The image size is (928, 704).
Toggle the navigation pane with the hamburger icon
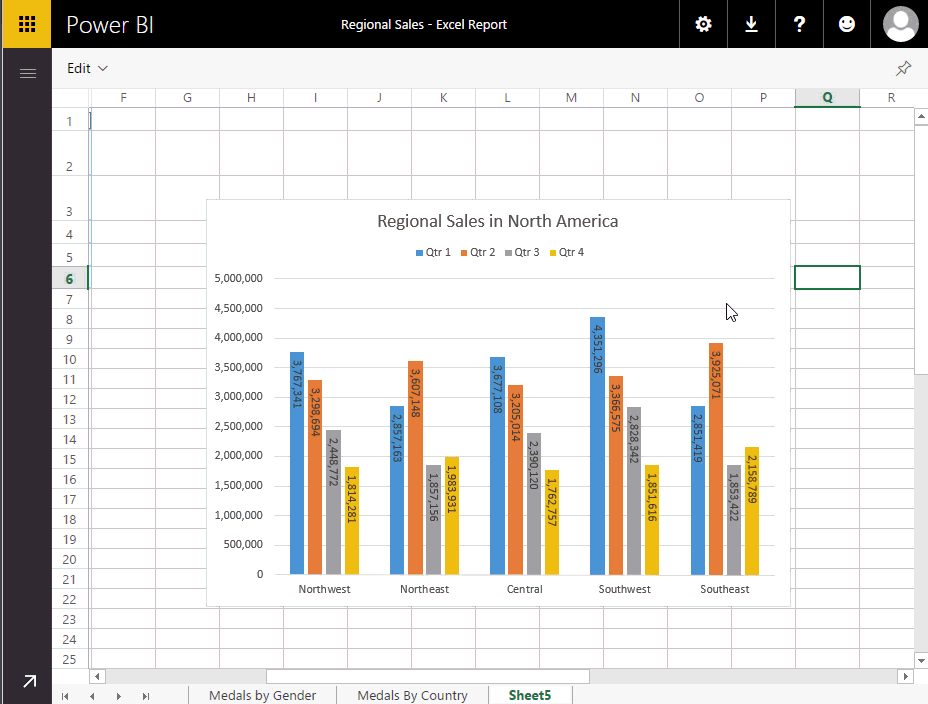click(x=27, y=72)
